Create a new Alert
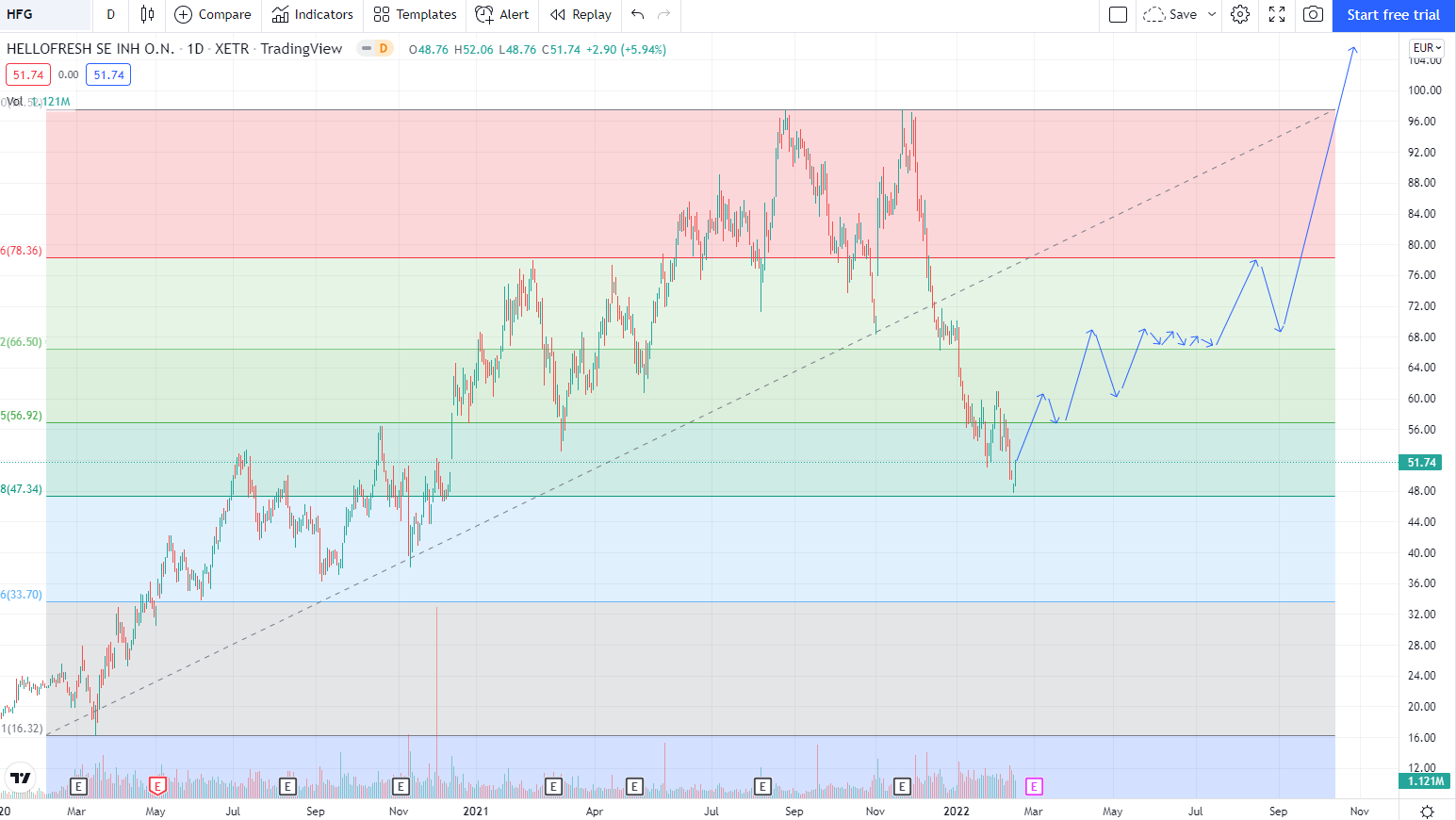 point(502,15)
